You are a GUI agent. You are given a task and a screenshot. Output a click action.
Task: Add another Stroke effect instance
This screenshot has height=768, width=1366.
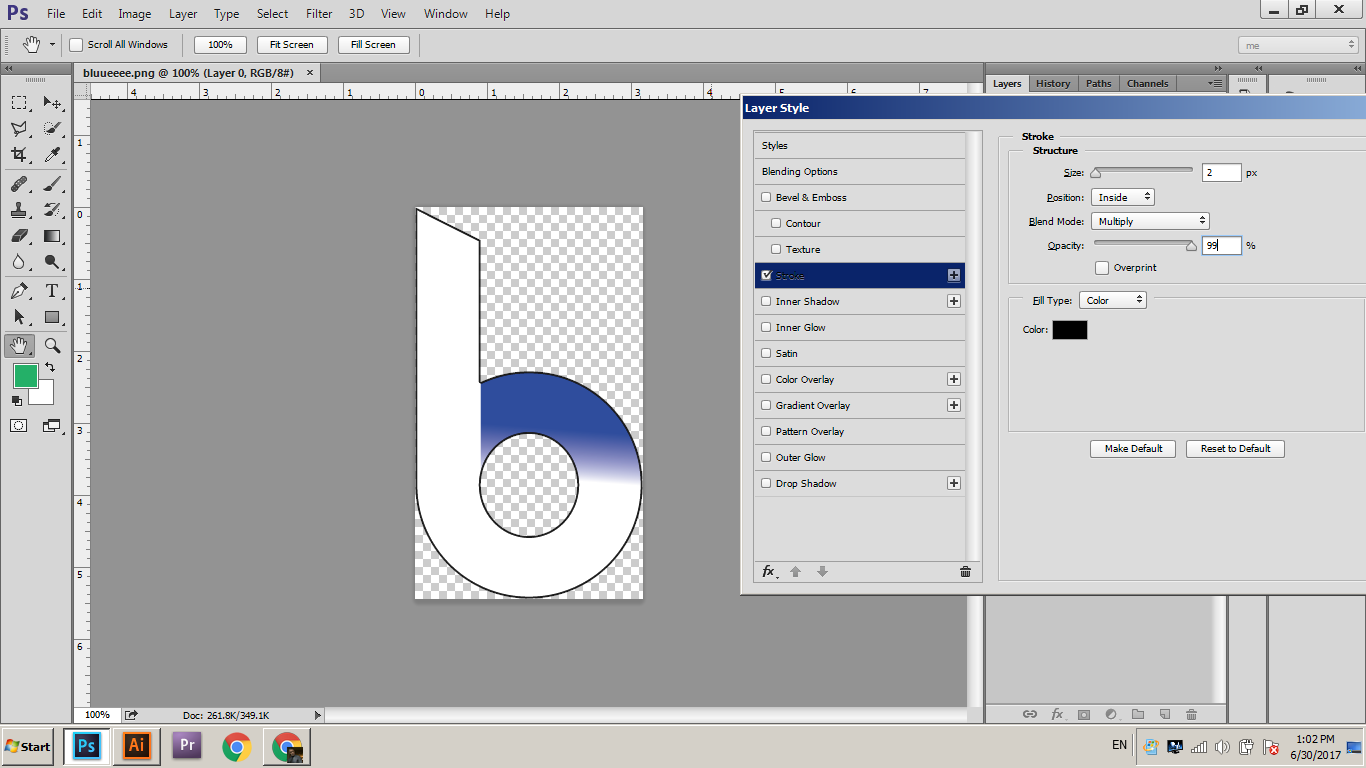pyautogui.click(x=954, y=275)
